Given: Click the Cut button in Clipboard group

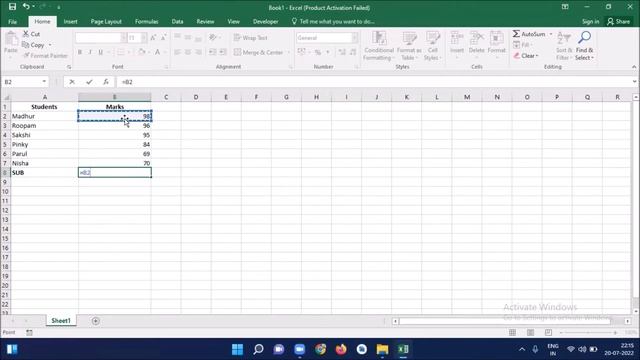Looking at the screenshot, I should pyautogui.click(x=31, y=34).
